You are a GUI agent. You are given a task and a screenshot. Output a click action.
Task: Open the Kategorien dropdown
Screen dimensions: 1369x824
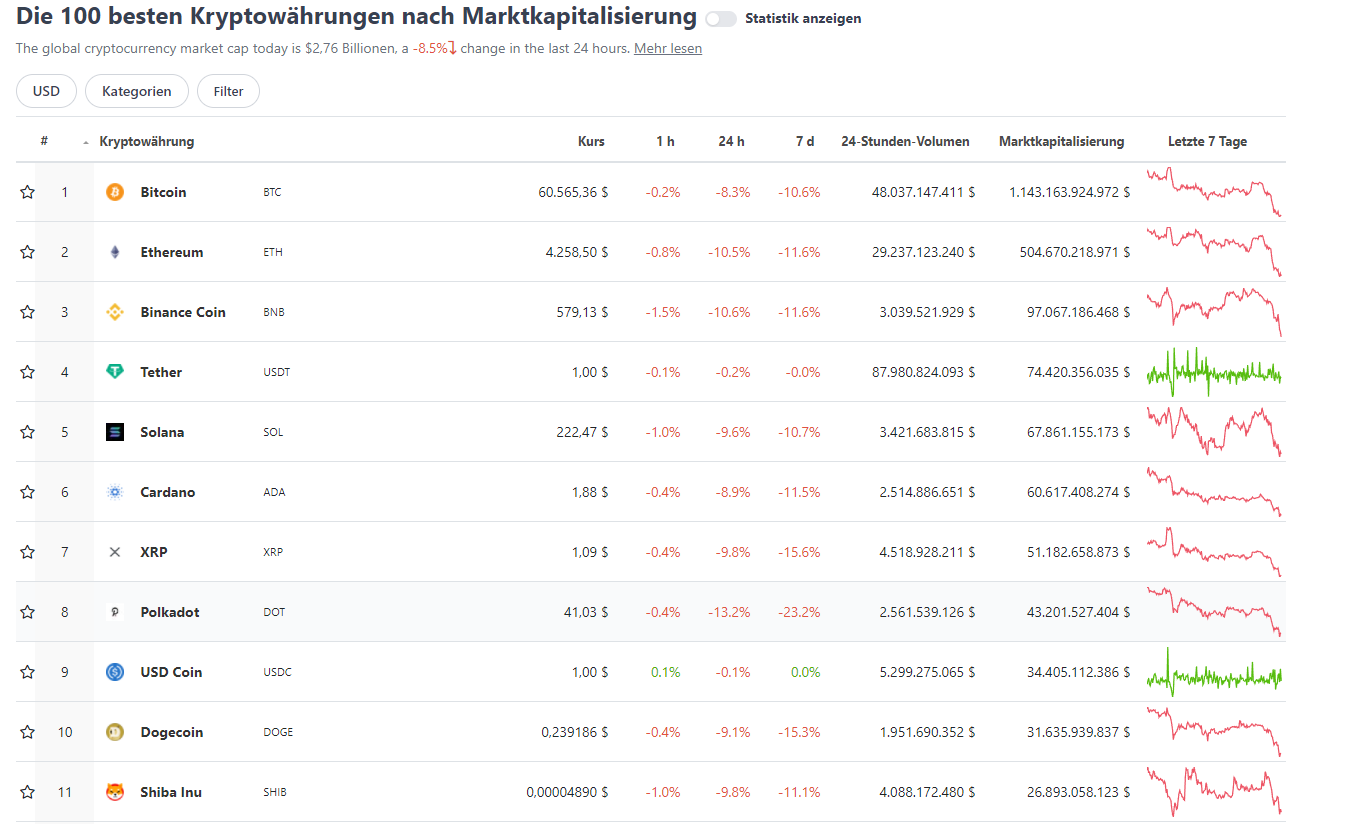[137, 91]
